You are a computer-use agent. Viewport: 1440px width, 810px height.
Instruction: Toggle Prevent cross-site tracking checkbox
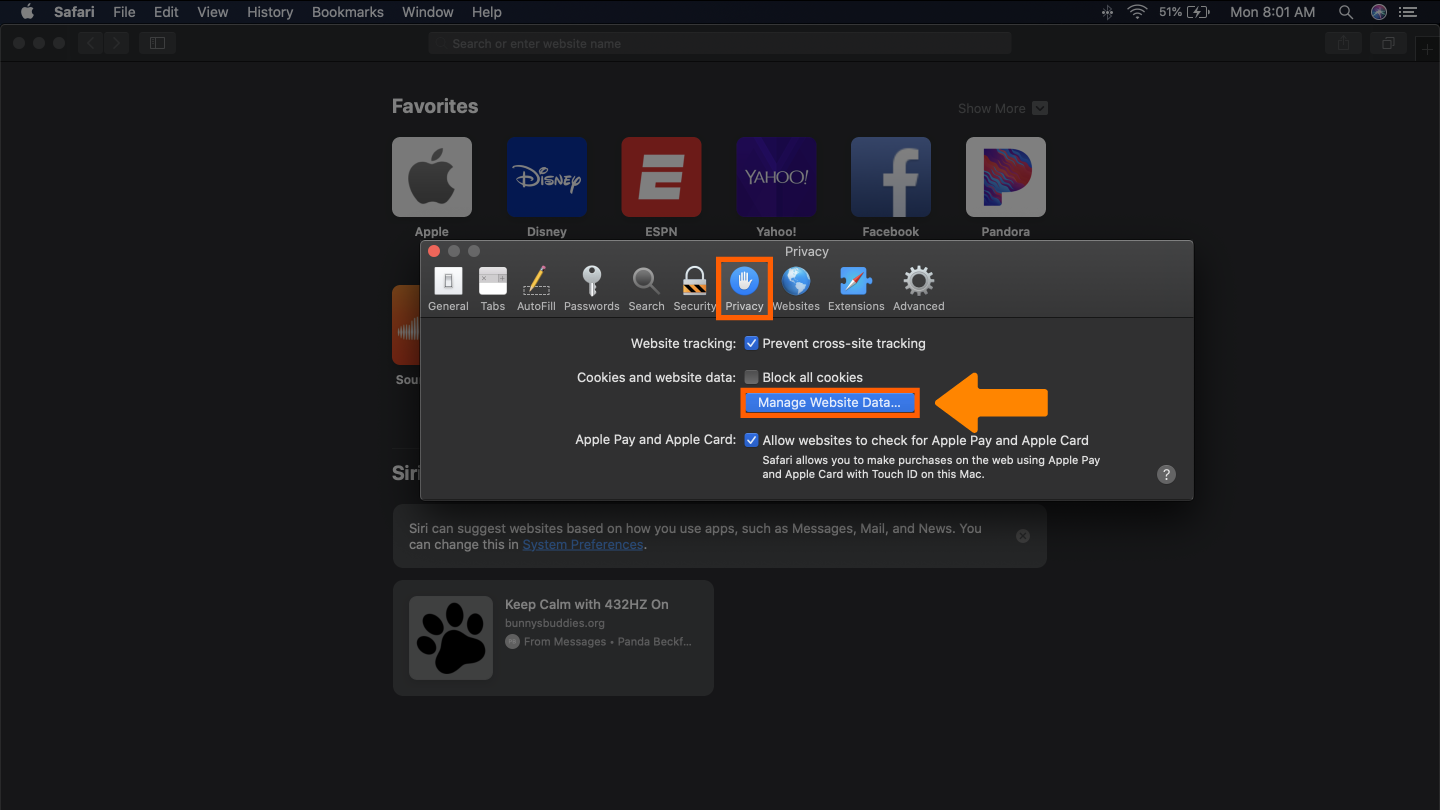(752, 343)
